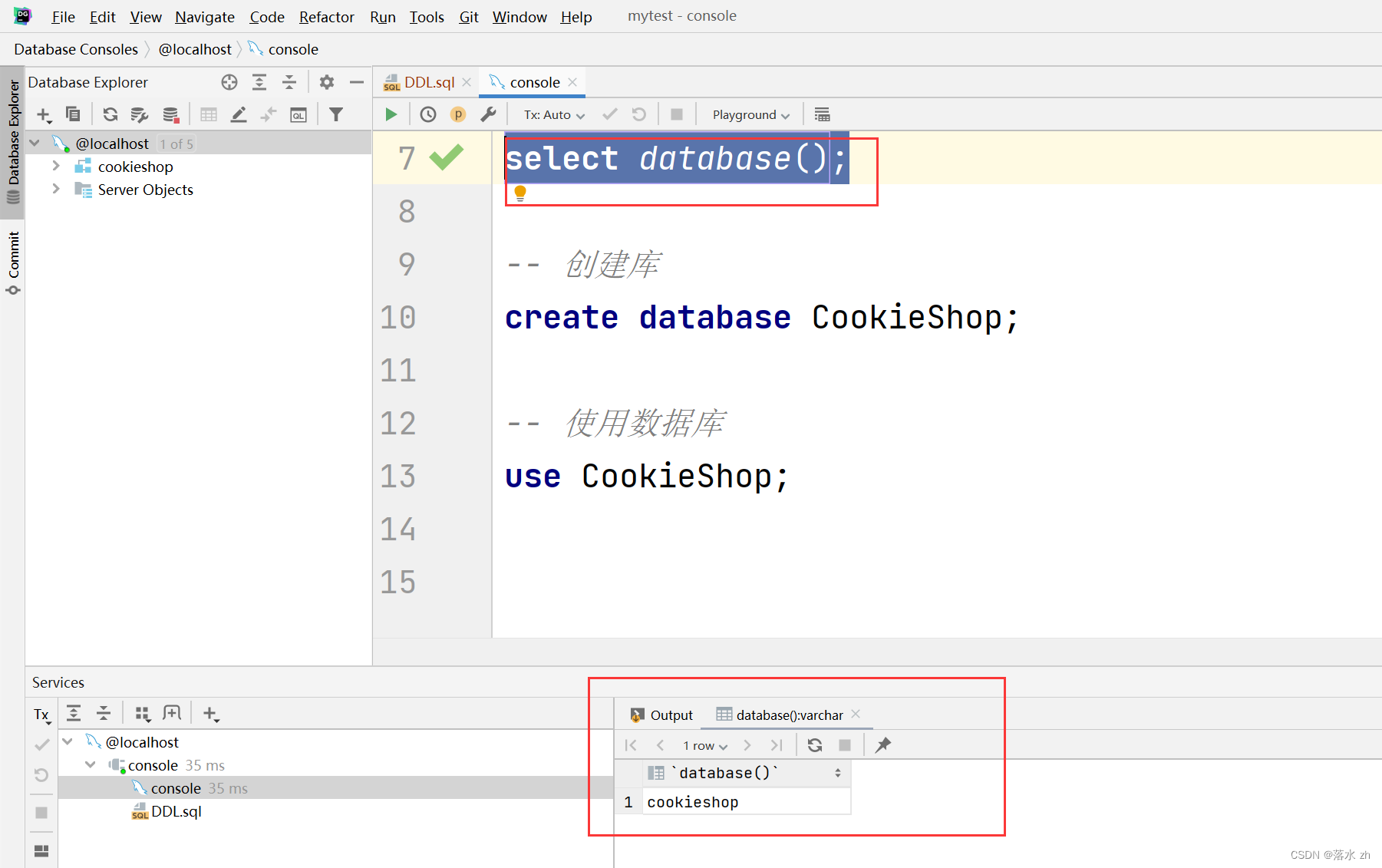
Task: Open the data source properties icon
Action: point(140,114)
